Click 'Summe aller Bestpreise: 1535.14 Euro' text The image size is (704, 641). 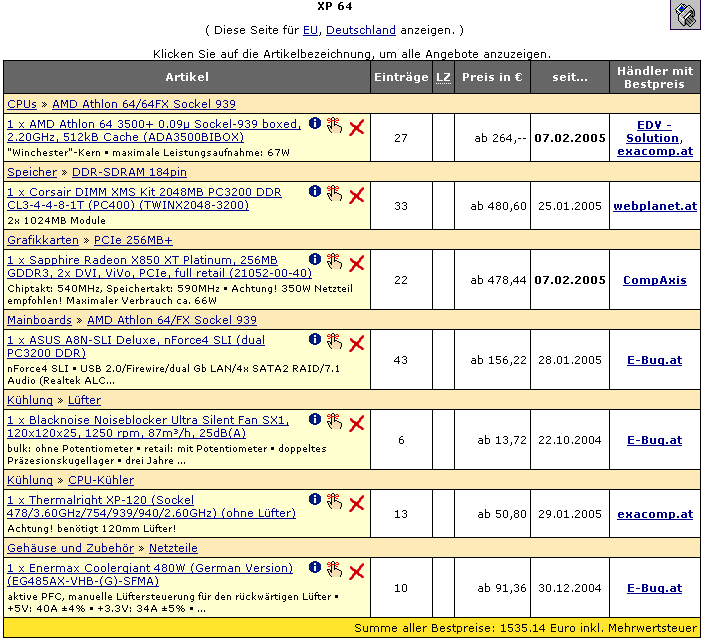(464, 628)
